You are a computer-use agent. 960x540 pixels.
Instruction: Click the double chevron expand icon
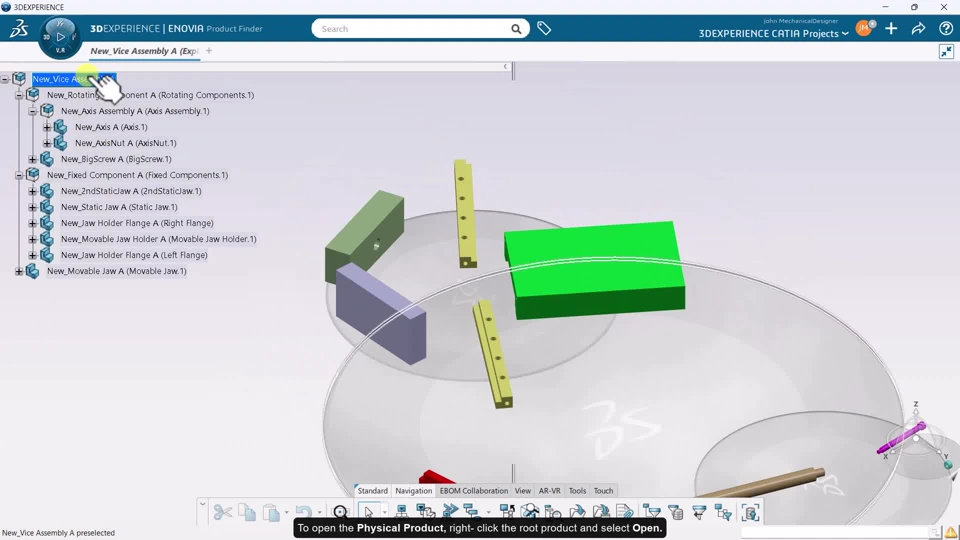(450, 512)
